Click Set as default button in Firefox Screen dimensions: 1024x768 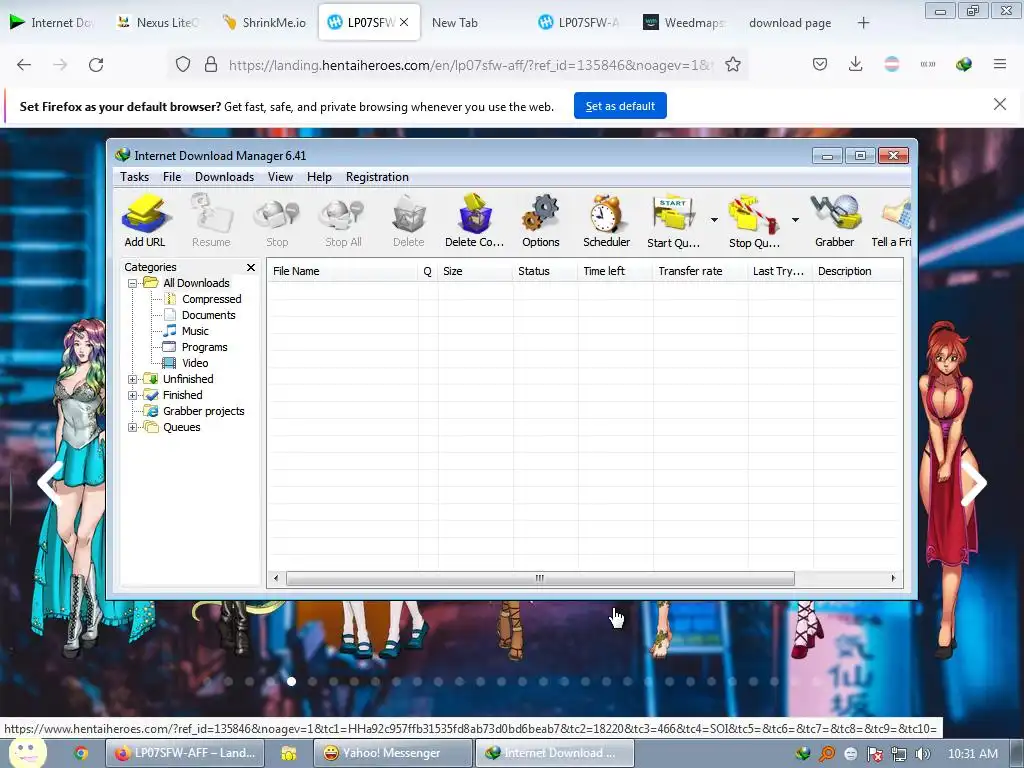tap(620, 106)
